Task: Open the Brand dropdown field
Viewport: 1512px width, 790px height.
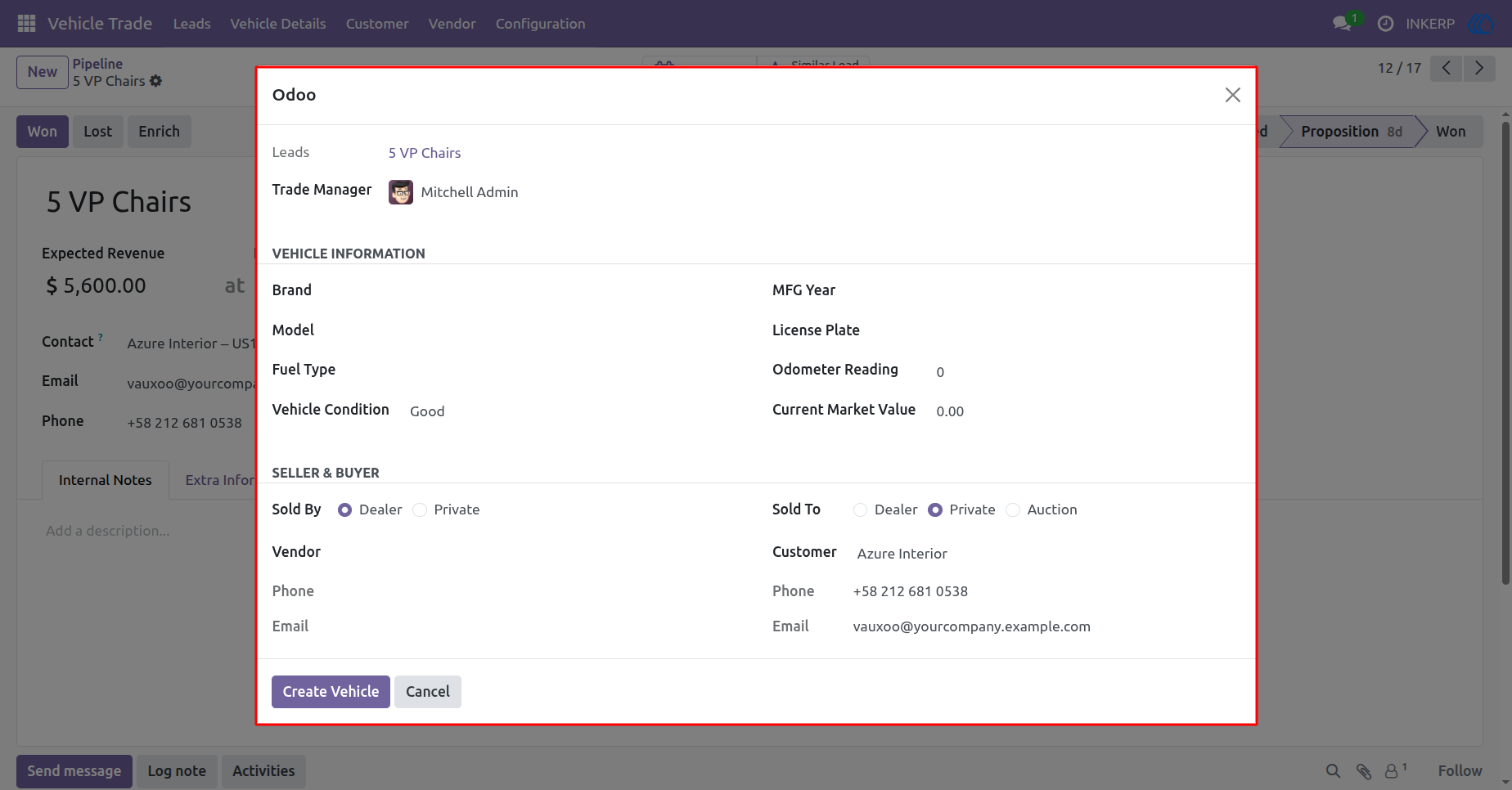Action: 573,290
